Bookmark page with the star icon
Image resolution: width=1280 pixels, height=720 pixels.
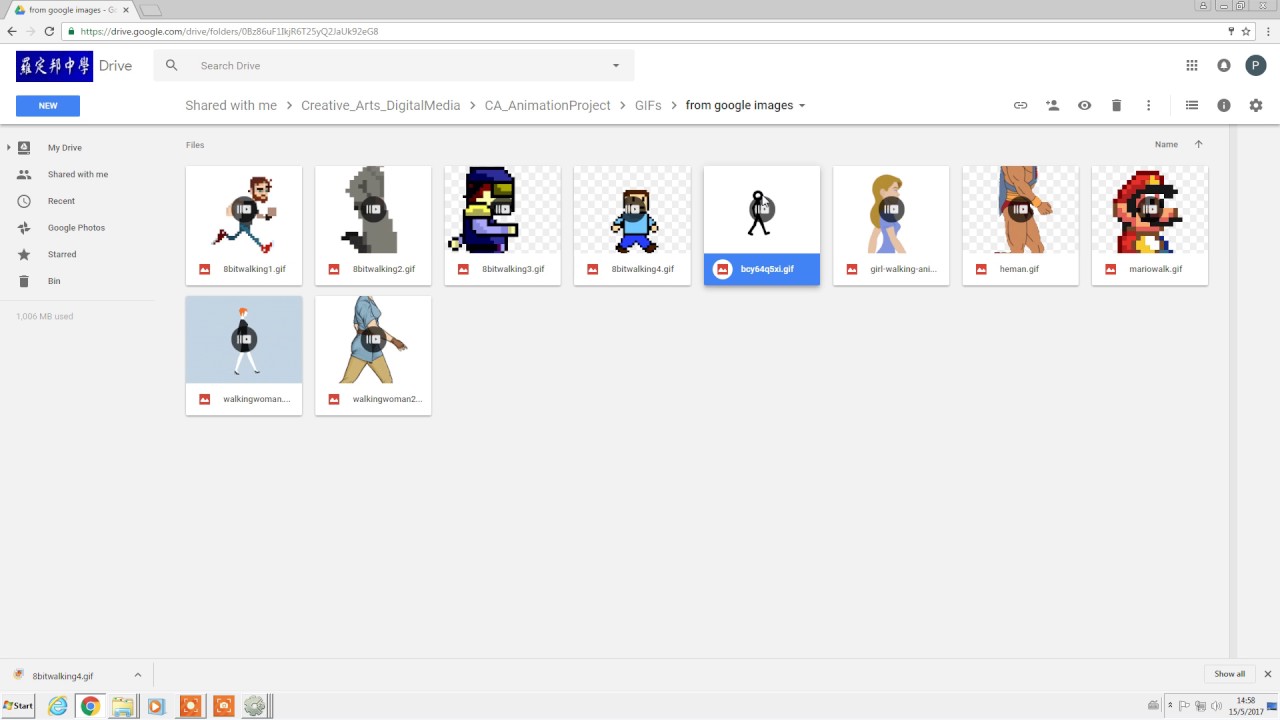pos(1246,31)
